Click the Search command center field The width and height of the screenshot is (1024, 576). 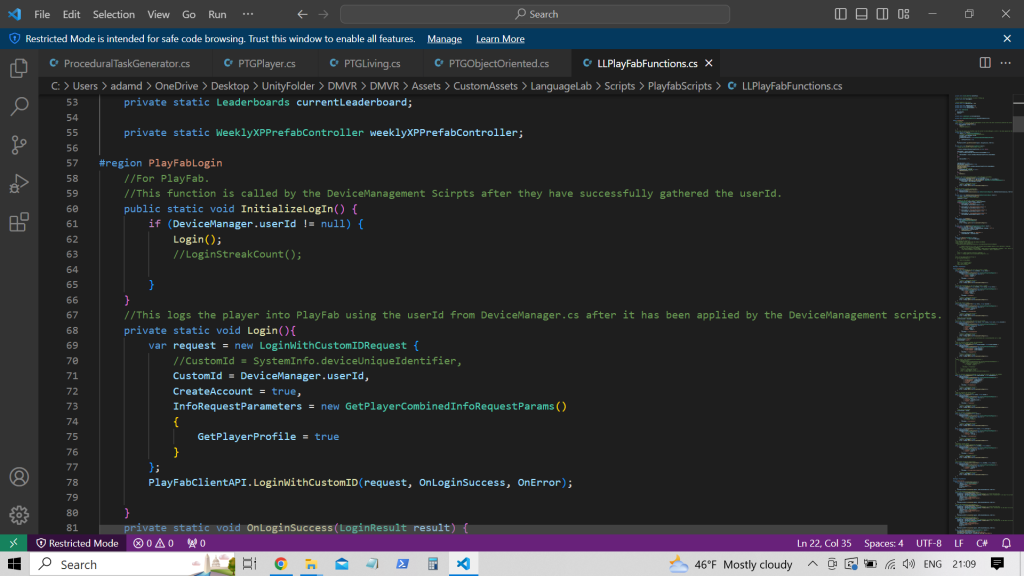click(x=535, y=14)
